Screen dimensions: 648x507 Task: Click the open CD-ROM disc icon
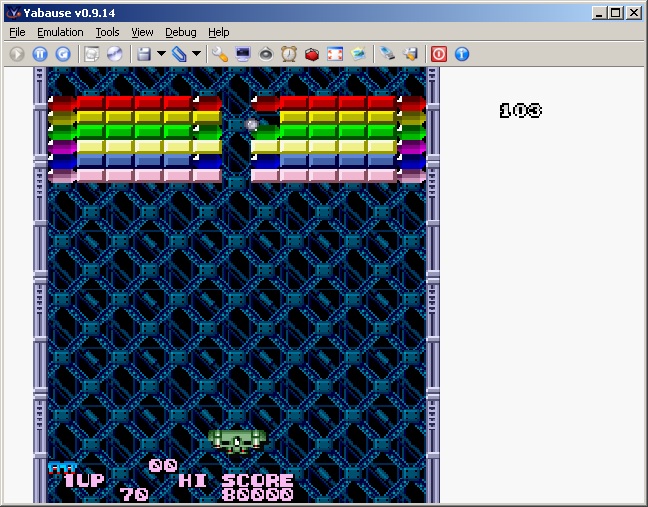pos(114,54)
